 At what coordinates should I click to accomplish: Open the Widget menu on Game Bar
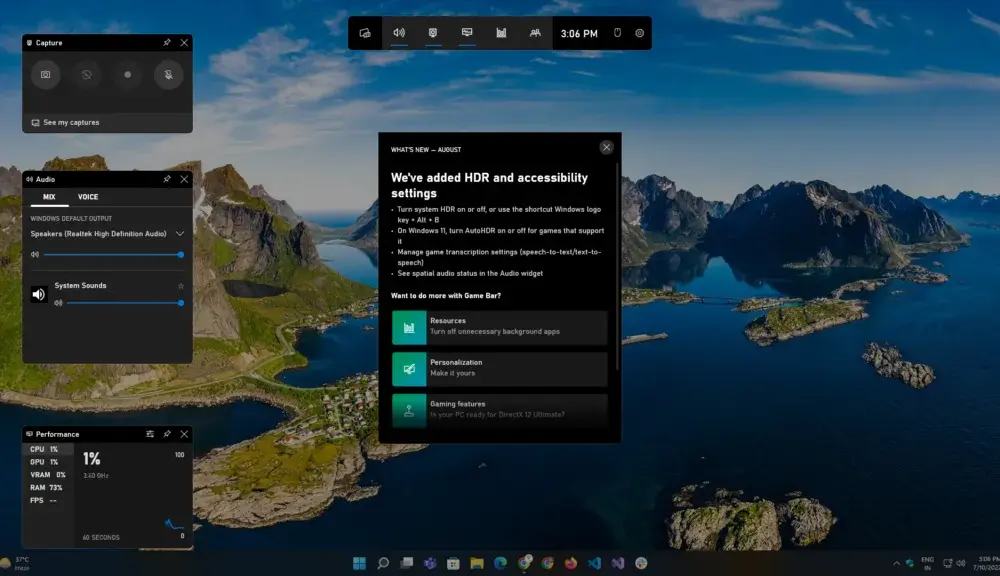[365, 33]
